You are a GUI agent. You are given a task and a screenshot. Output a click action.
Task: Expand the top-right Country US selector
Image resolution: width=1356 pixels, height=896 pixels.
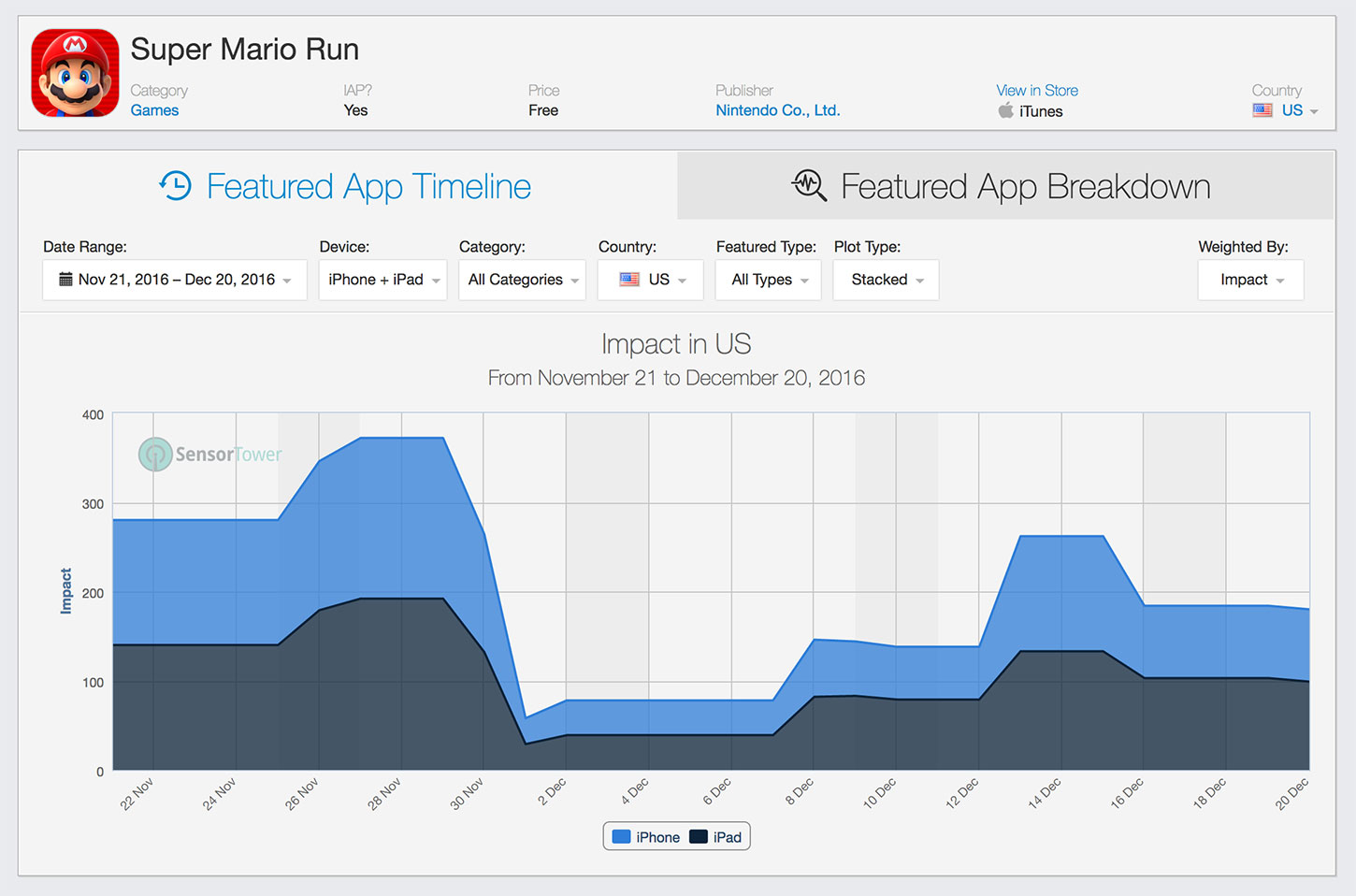click(x=1286, y=110)
